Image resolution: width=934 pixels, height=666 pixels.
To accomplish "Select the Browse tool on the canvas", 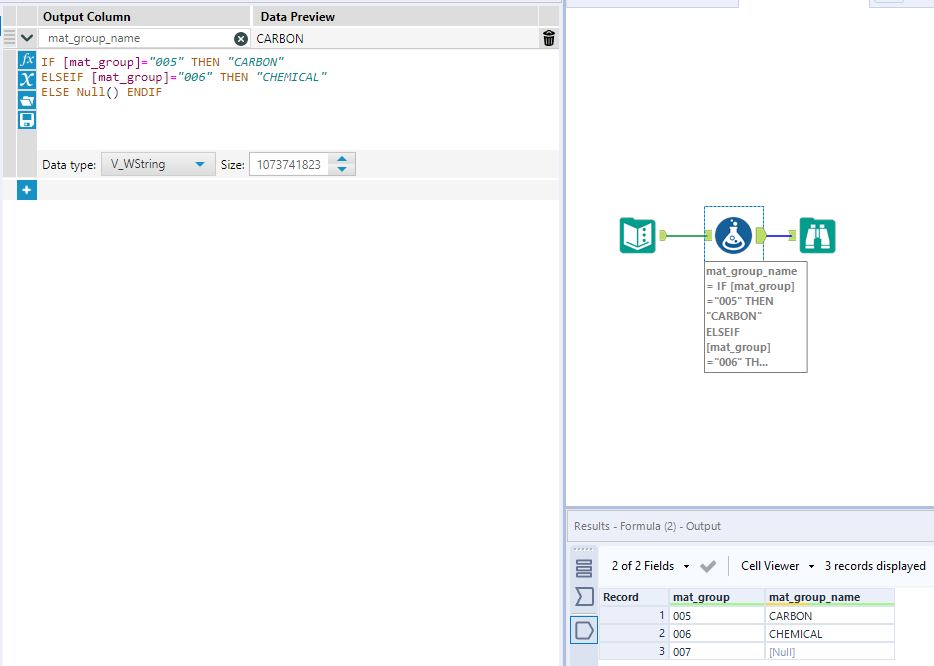I will tap(817, 235).
